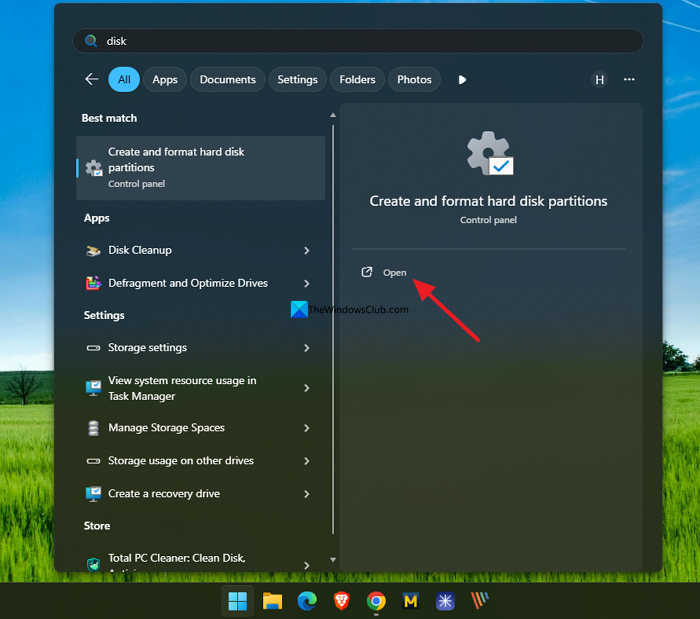Image resolution: width=700 pixels, height=619 pixels.
Task: Click the large gear icon in preview pane
Action: 490,153
